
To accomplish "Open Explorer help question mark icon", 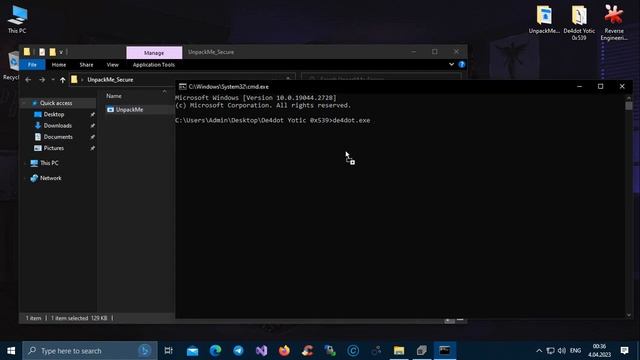I will (462, 64).
